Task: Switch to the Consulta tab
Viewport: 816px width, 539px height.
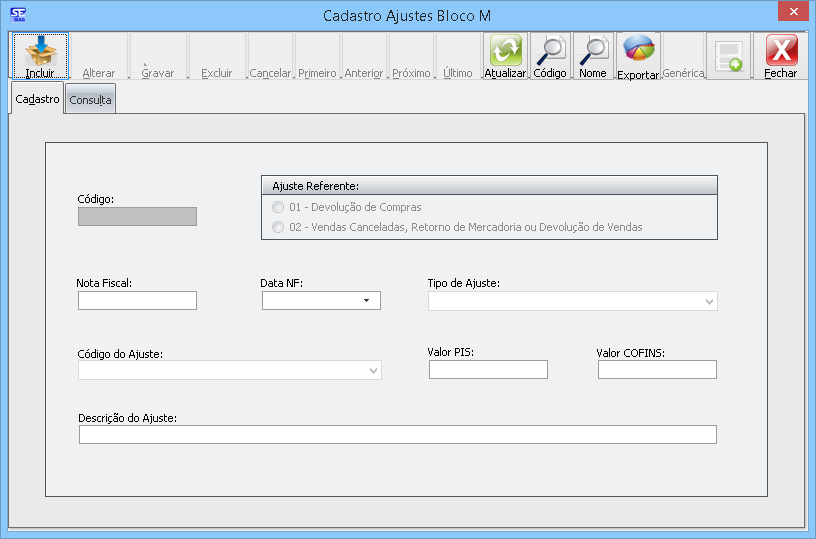Action: (90, 100)
